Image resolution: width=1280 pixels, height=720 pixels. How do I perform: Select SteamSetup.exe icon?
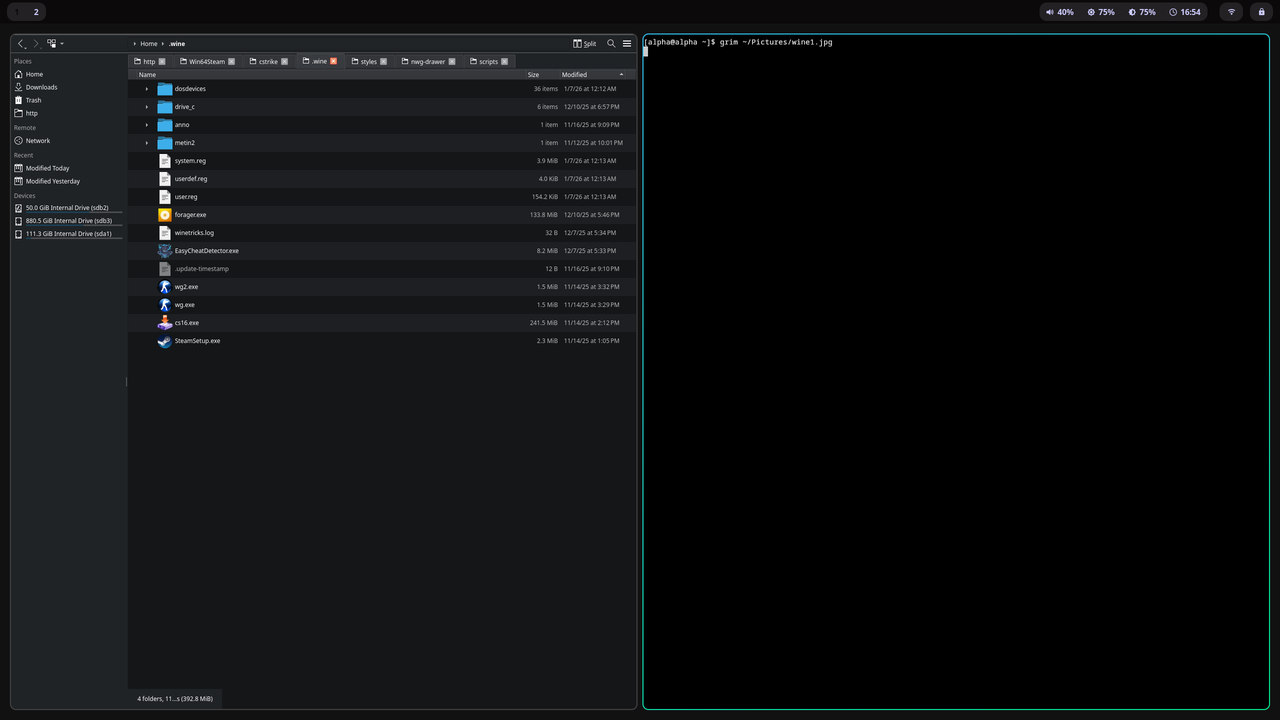pyautogui.click(x=165, y=341)
